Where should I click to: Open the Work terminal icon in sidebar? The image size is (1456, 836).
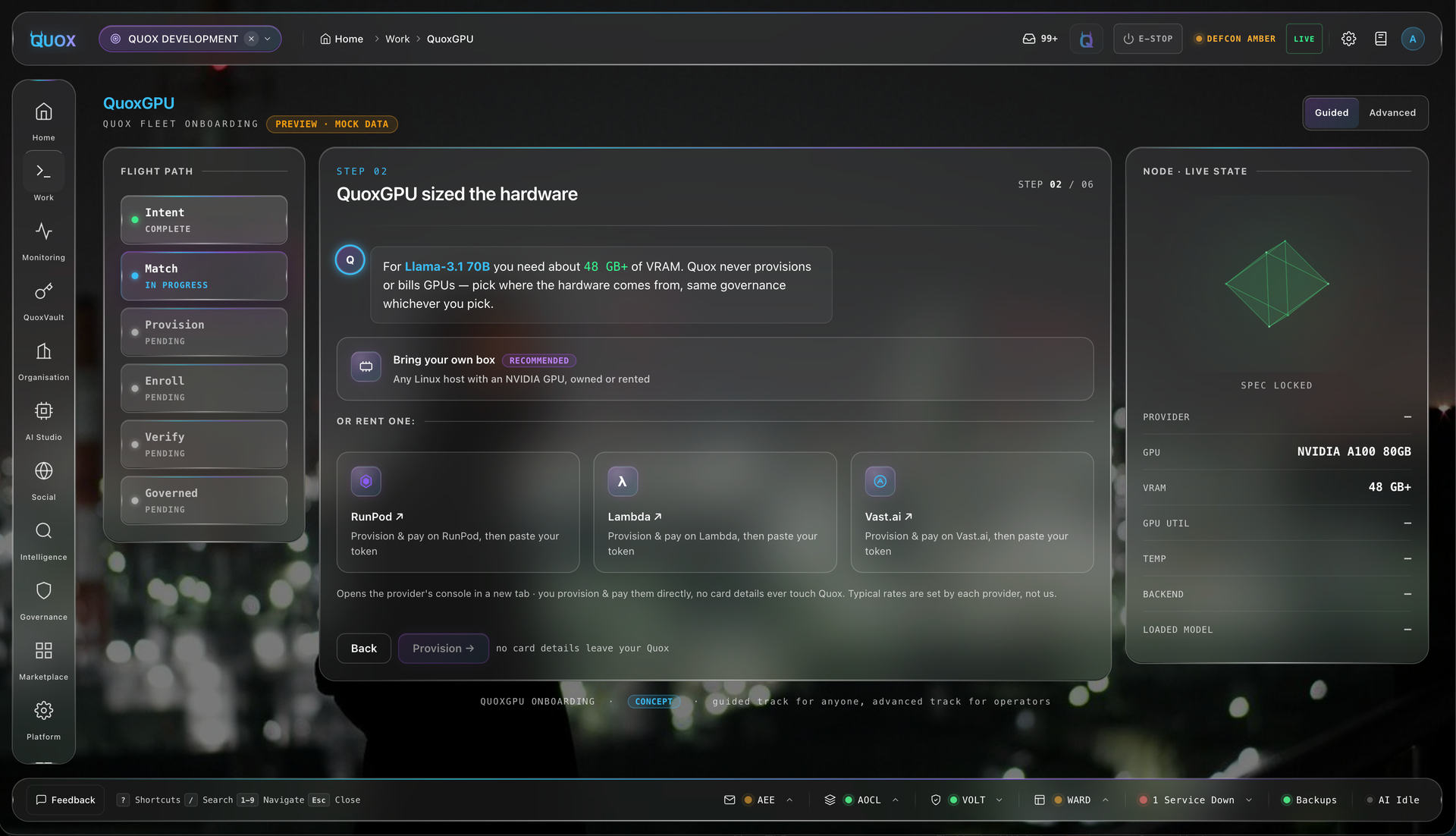pos(43,171)
